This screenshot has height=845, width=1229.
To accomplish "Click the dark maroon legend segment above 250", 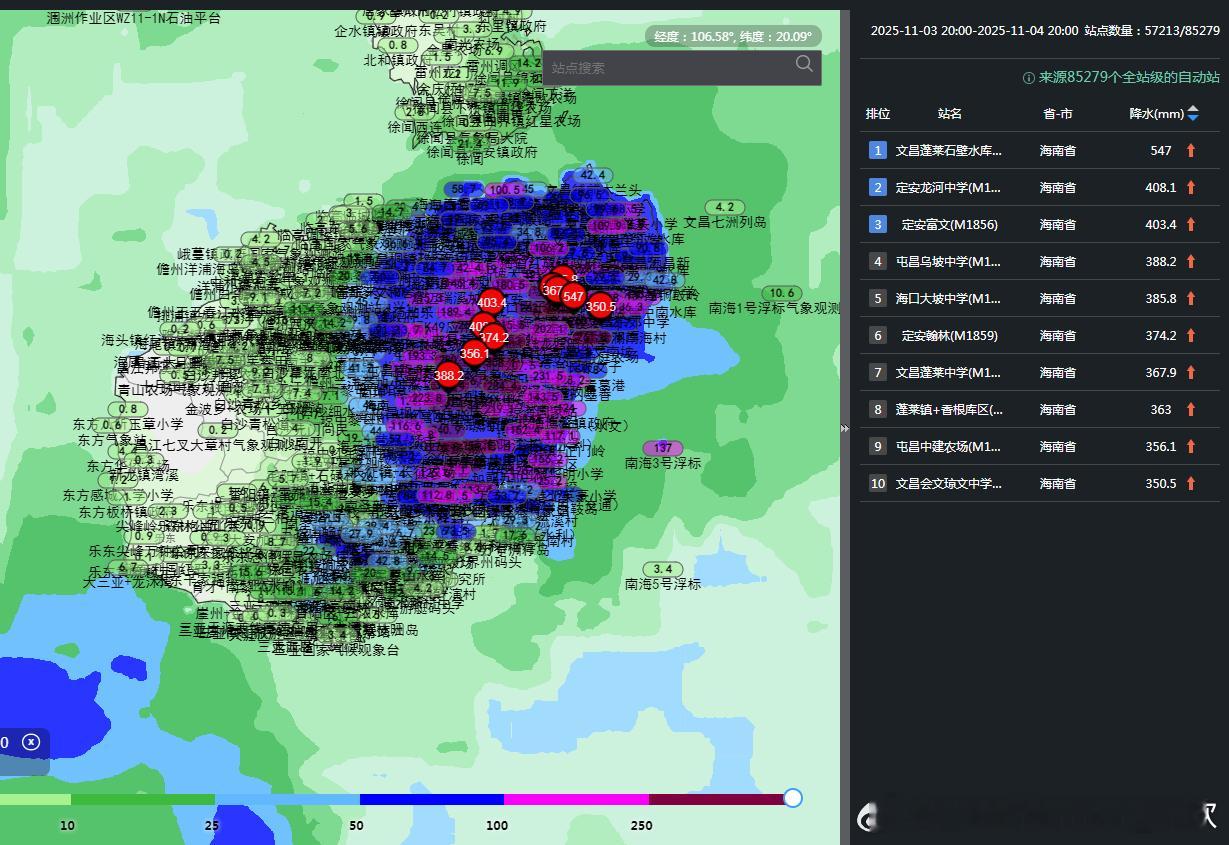I will (x=717, y=800).
